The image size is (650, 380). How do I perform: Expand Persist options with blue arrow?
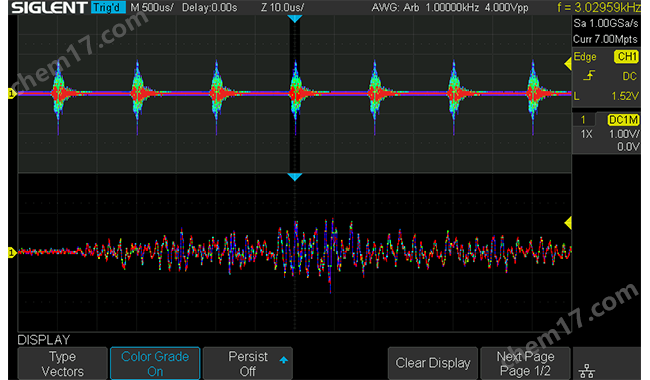tap(284, 360)
